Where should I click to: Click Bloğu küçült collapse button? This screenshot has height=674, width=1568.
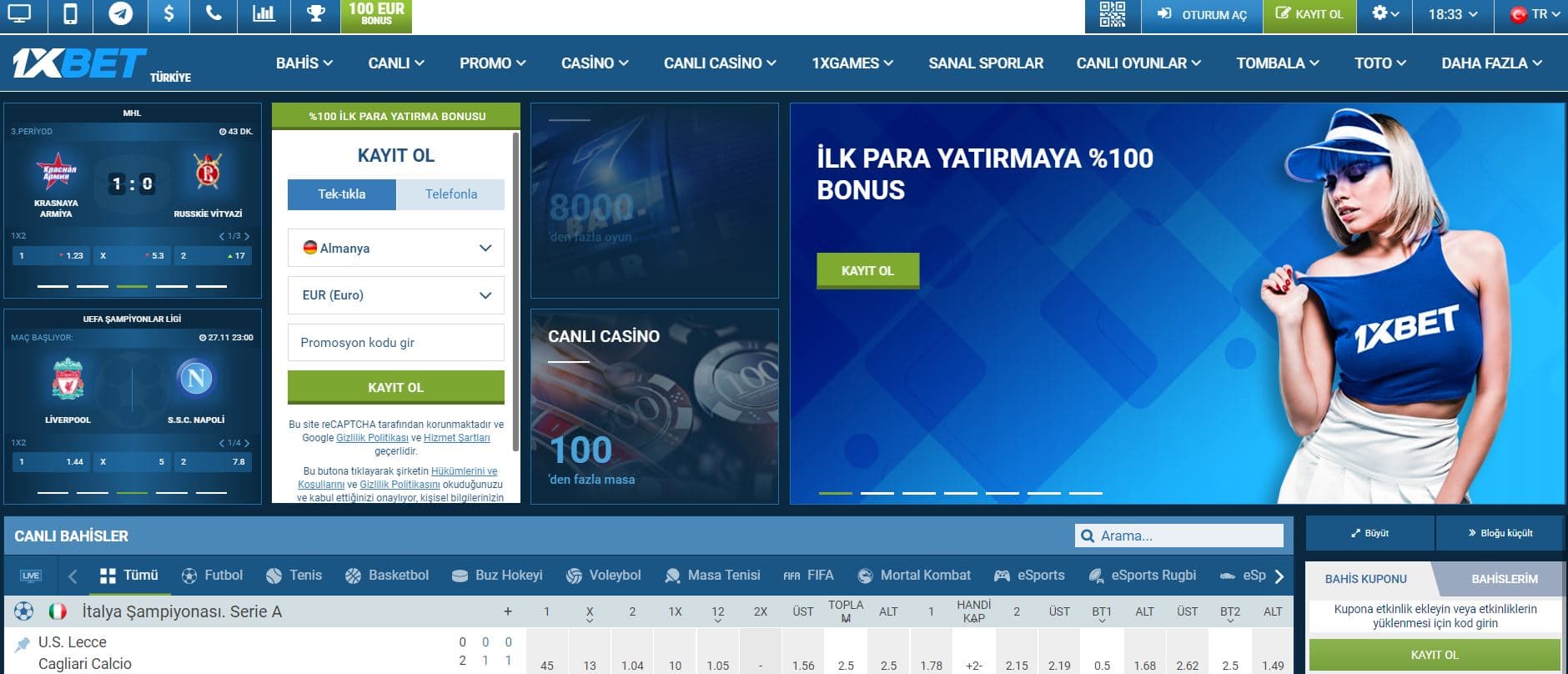tap(1500, 533)
